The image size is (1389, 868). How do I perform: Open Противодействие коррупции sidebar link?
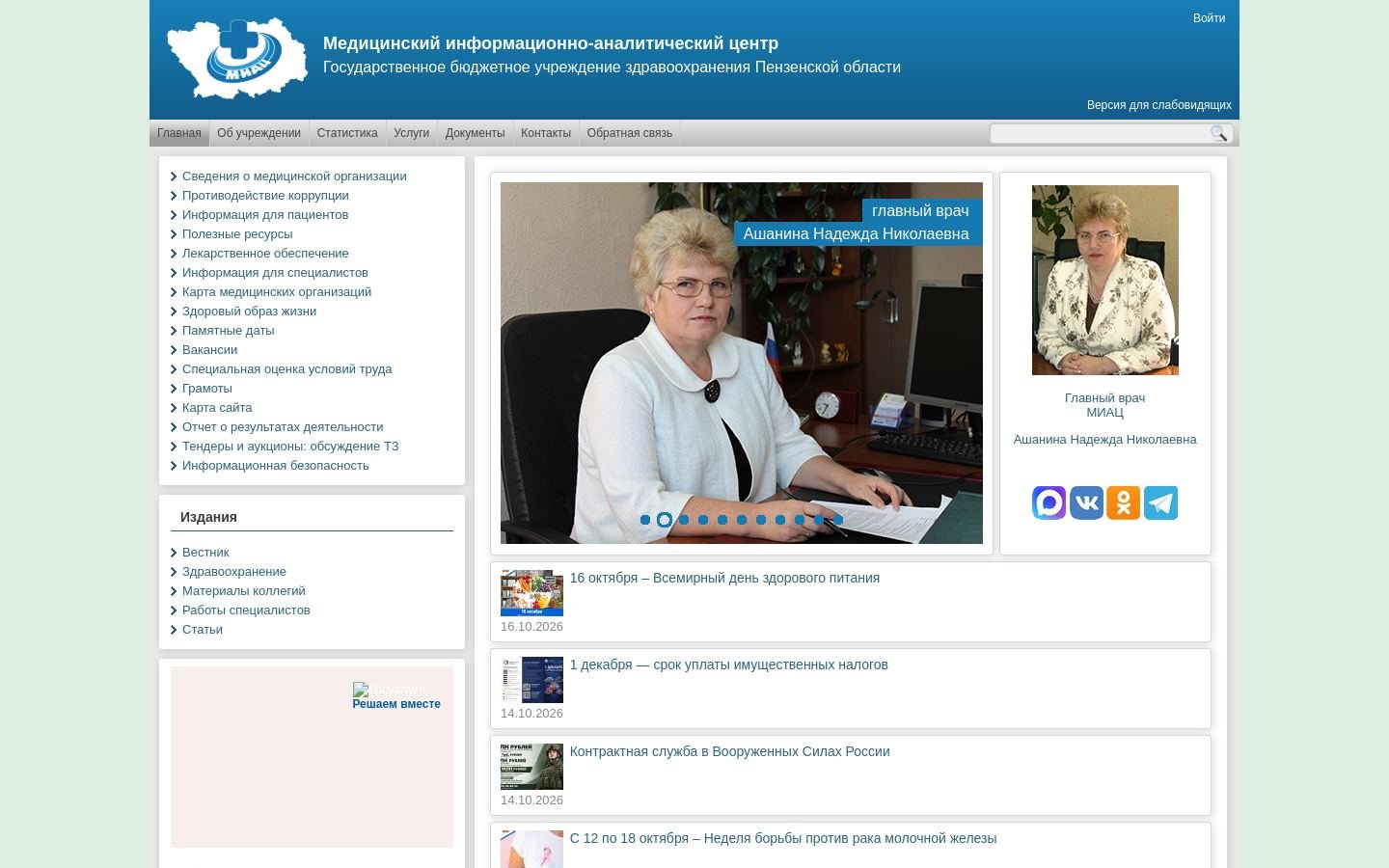coord(265,196)
